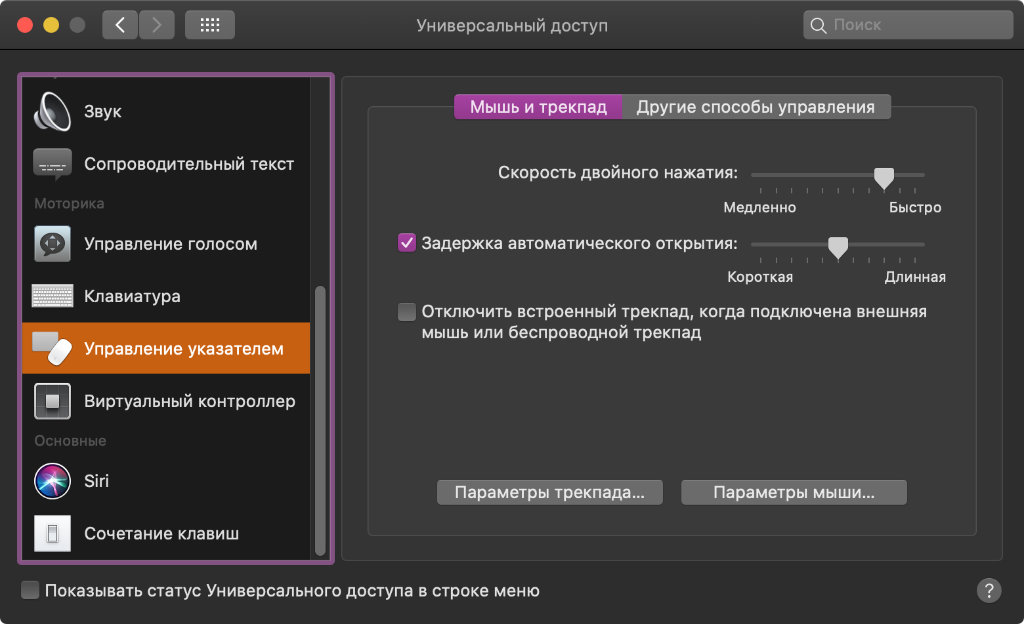Click the Siri icon in sidebar
This screenshot has width=1024, height=624.
tap(52, 481)
